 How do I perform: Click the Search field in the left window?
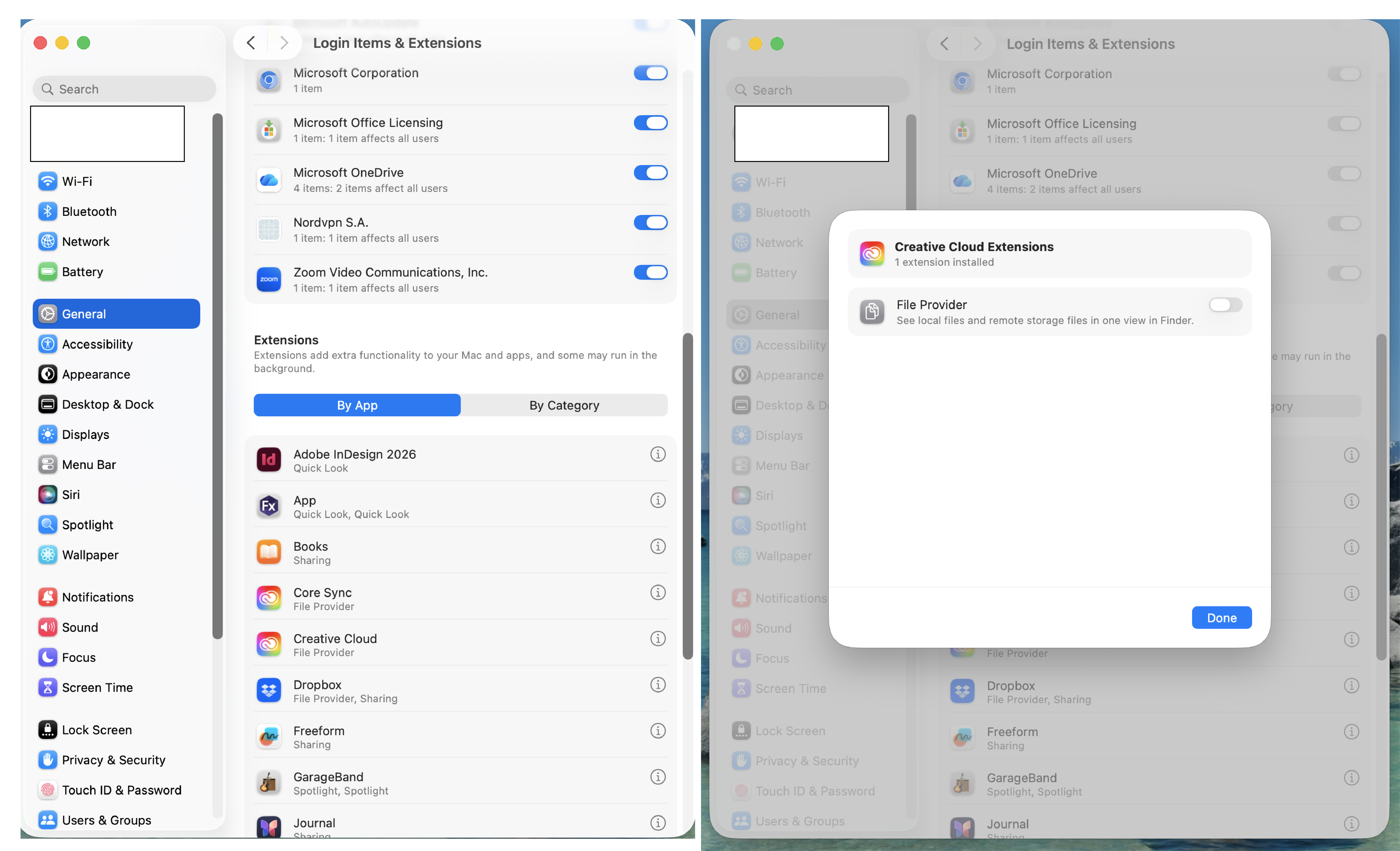coord(124,89)
